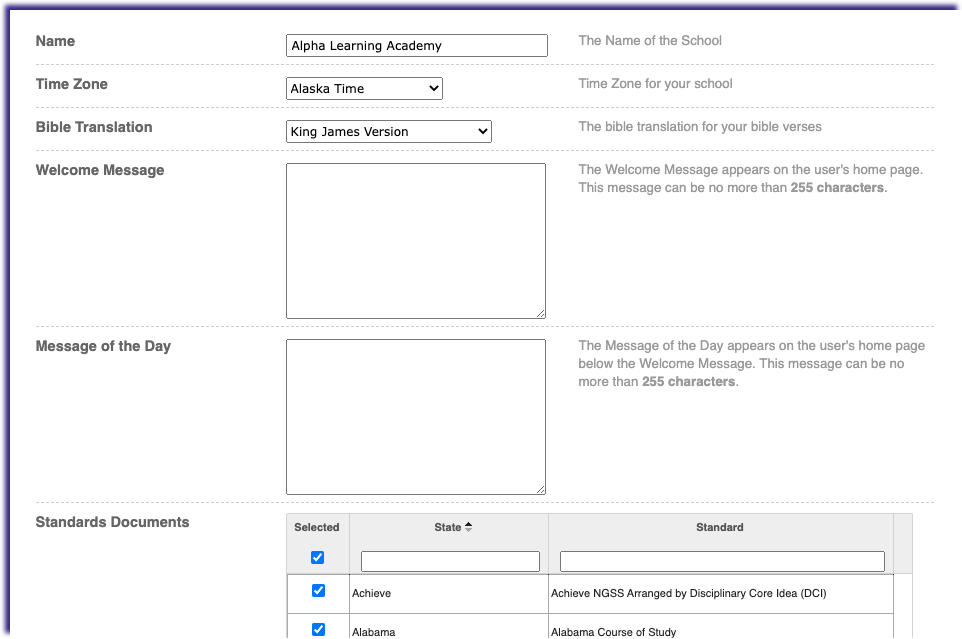962x639 pixels.
Task: Click the State column header
Action: pyautogui.click(x=448, y=527)
